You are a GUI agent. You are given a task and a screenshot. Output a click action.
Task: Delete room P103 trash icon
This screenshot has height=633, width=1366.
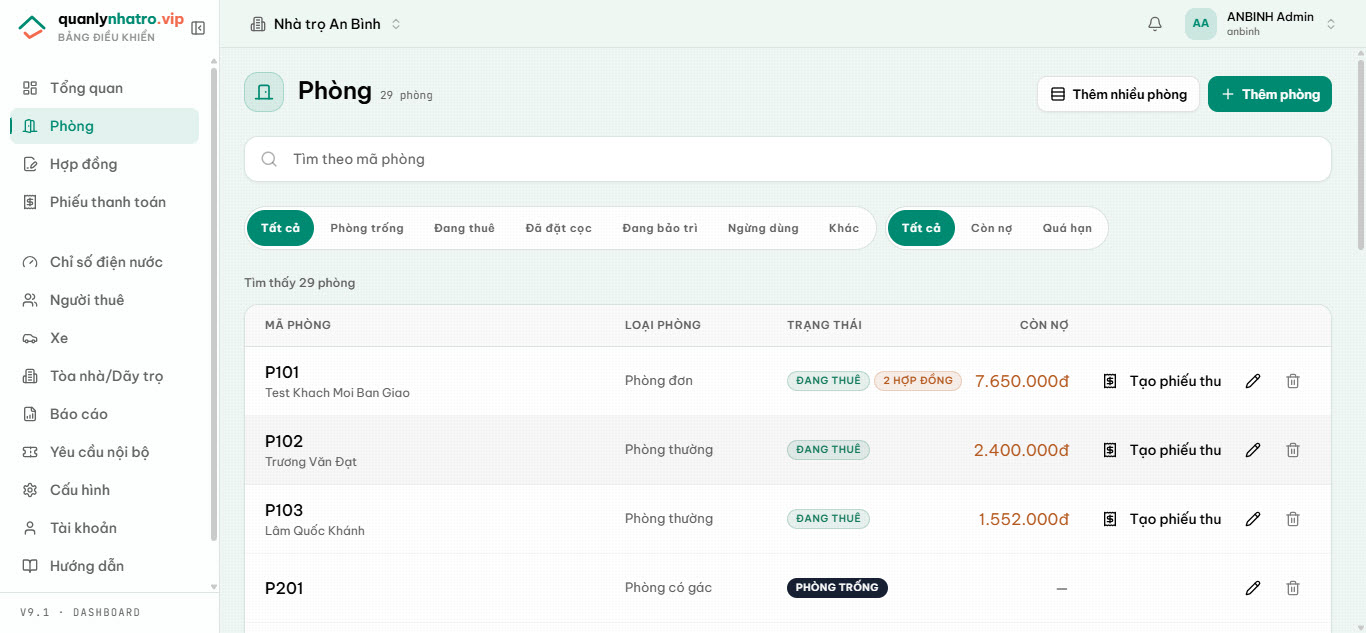point(1293,519)
